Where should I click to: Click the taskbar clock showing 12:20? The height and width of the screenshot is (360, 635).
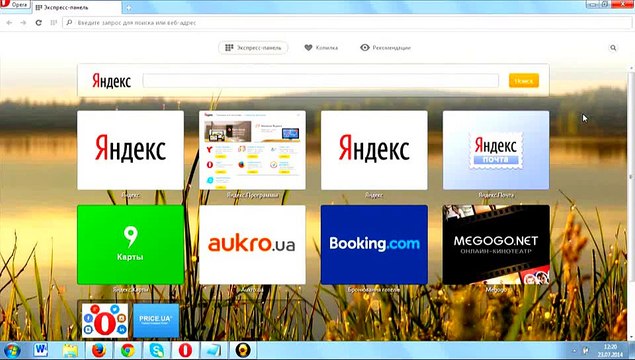click(x=609, y=351)
